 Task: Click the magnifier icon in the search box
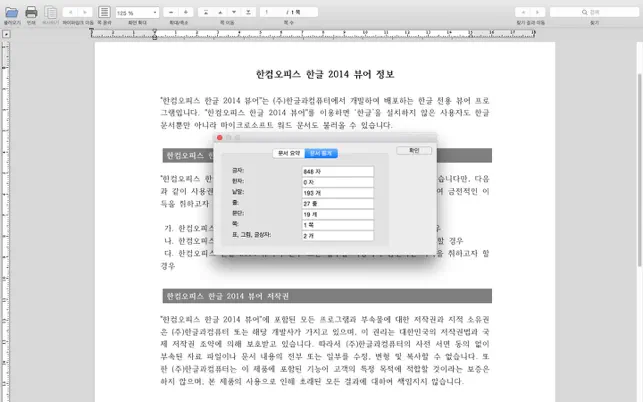coord(585,12)
